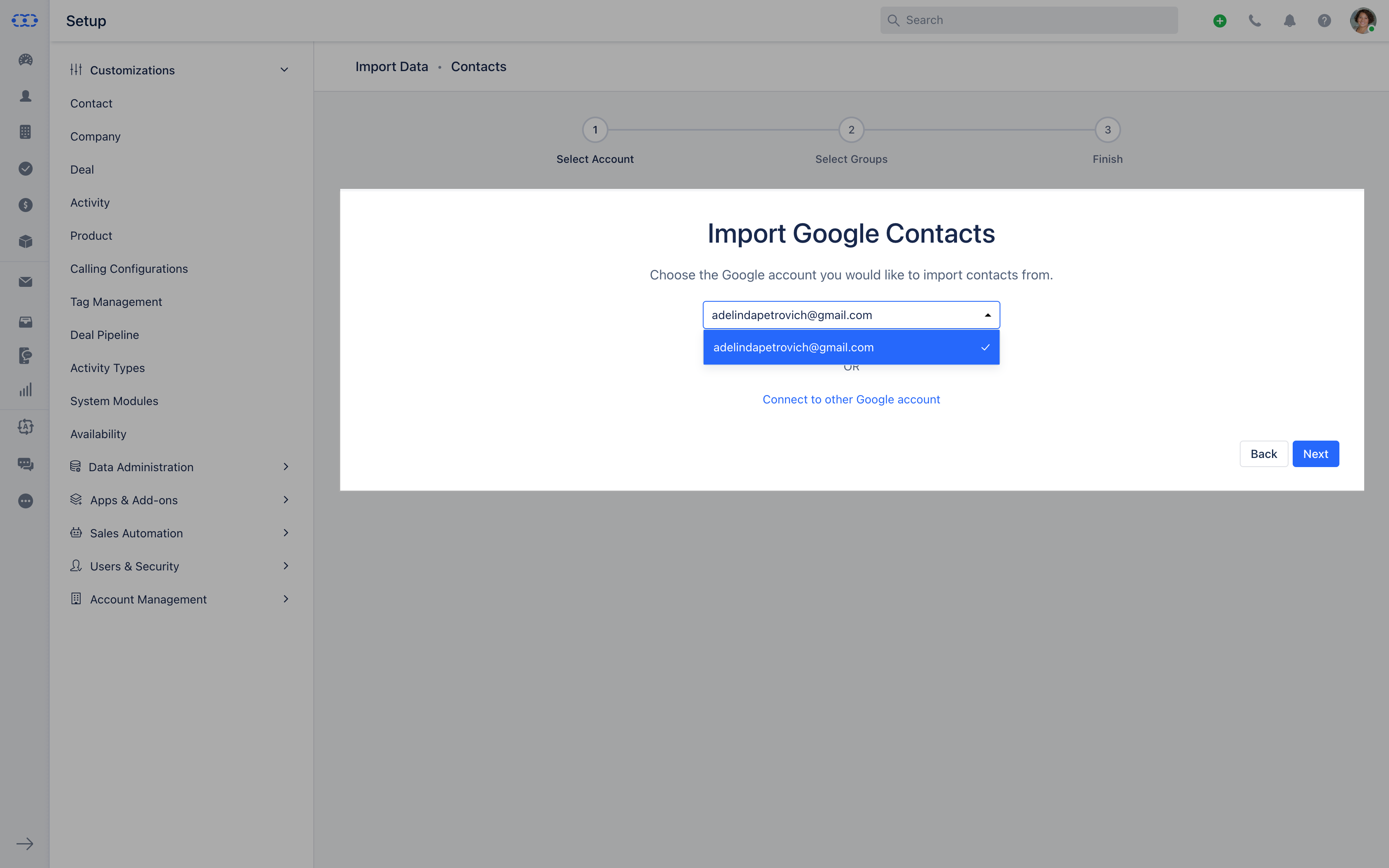Click the app logo icon in the rail
The width and height of the screenshot is (1389, 868).
pos(25,21)
